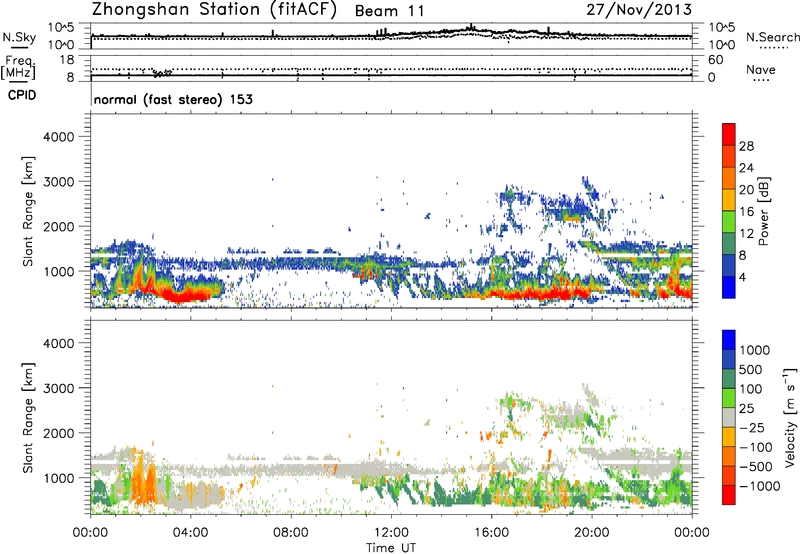Click the 'Time UT' axis label
This screenshot has width=800, height=554.
[x=391, y=548]
